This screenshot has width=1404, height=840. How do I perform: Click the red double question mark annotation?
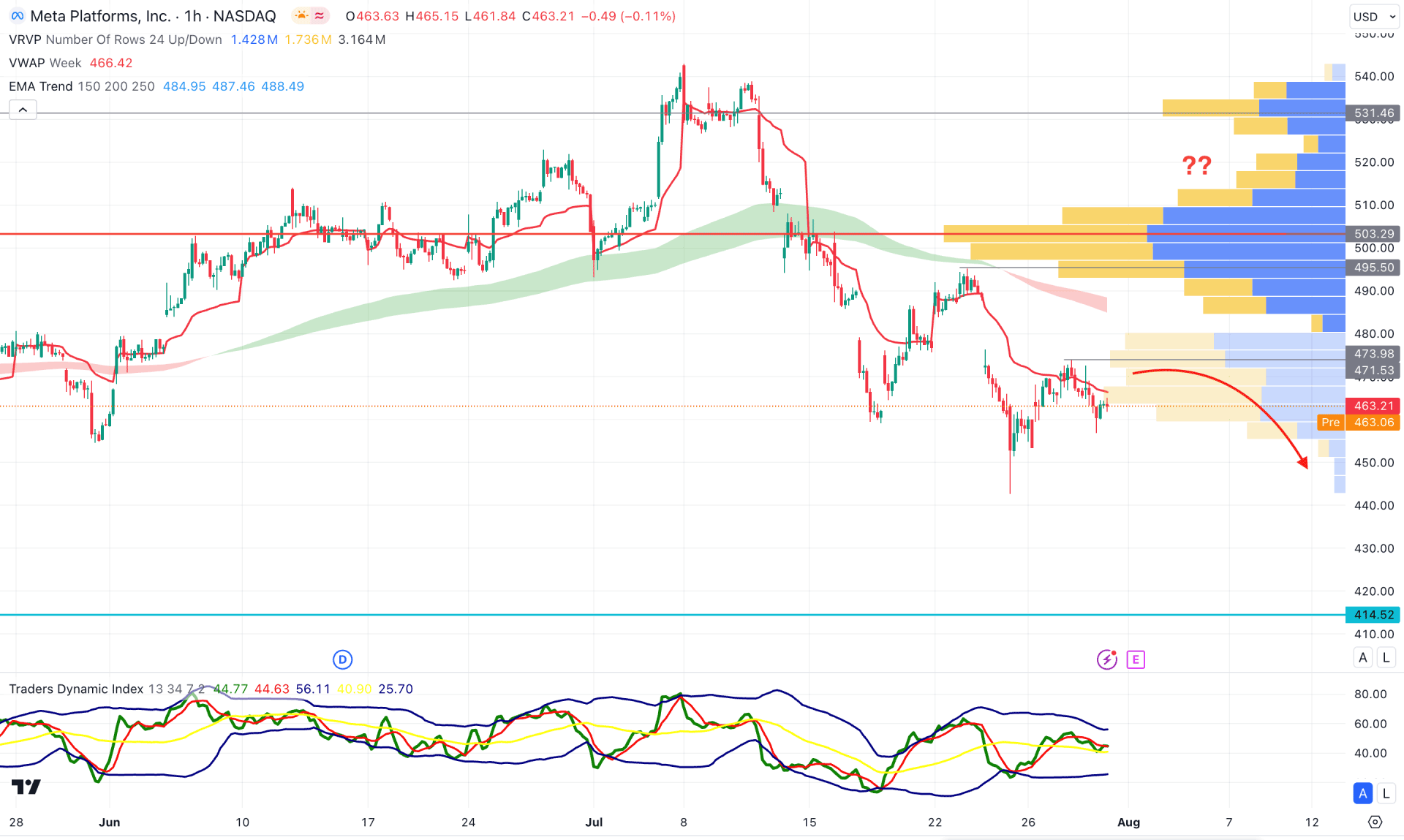(x=1197, y=165)
